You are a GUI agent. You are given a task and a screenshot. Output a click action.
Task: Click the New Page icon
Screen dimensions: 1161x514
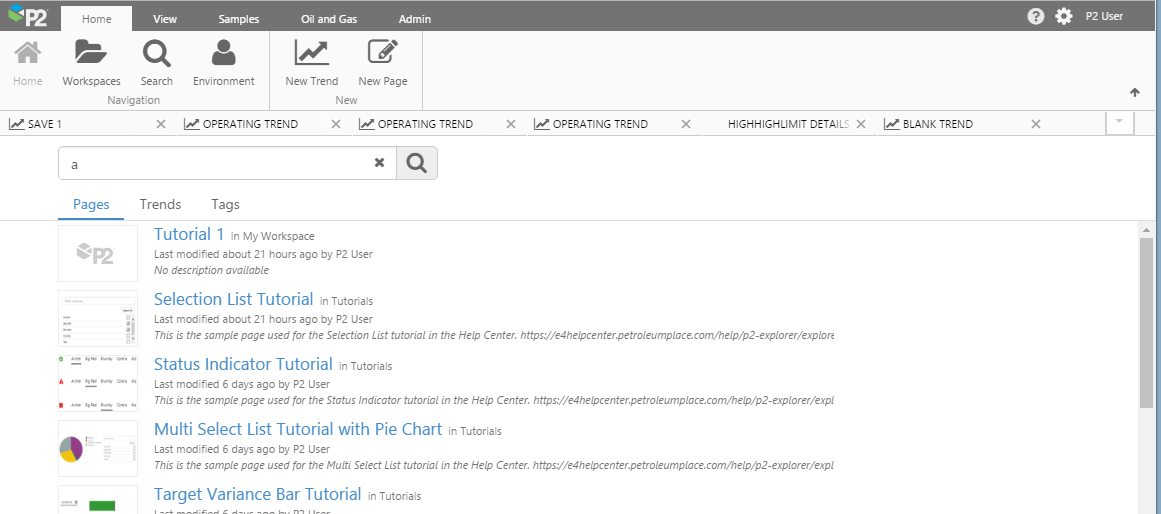pos(382,54)
